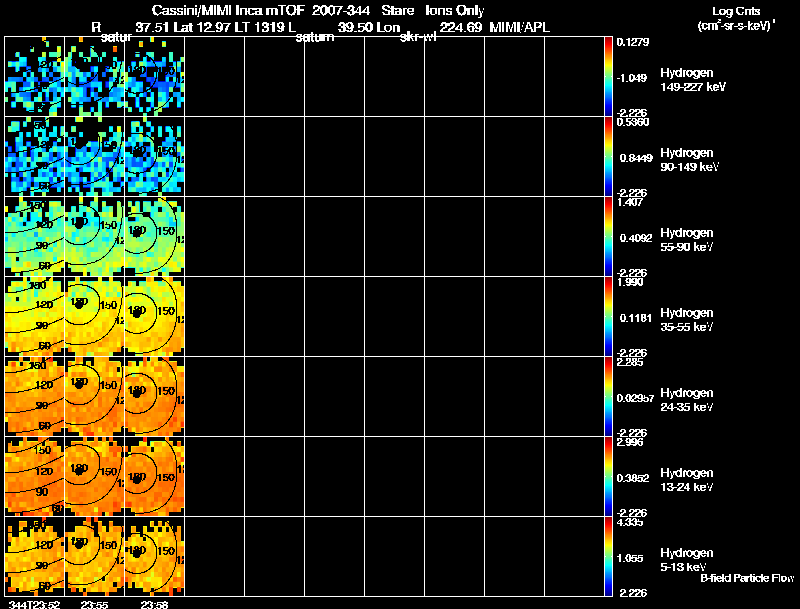Click the '0.5360' color scale maximum

[633, 122]
